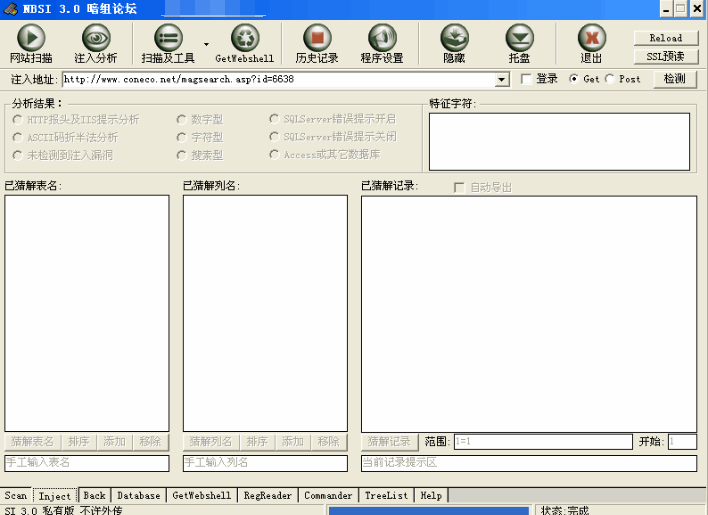This screenshot has width=708, height=515.
Task: Open 历史记录 history records
Action: (x=317, y=44)
